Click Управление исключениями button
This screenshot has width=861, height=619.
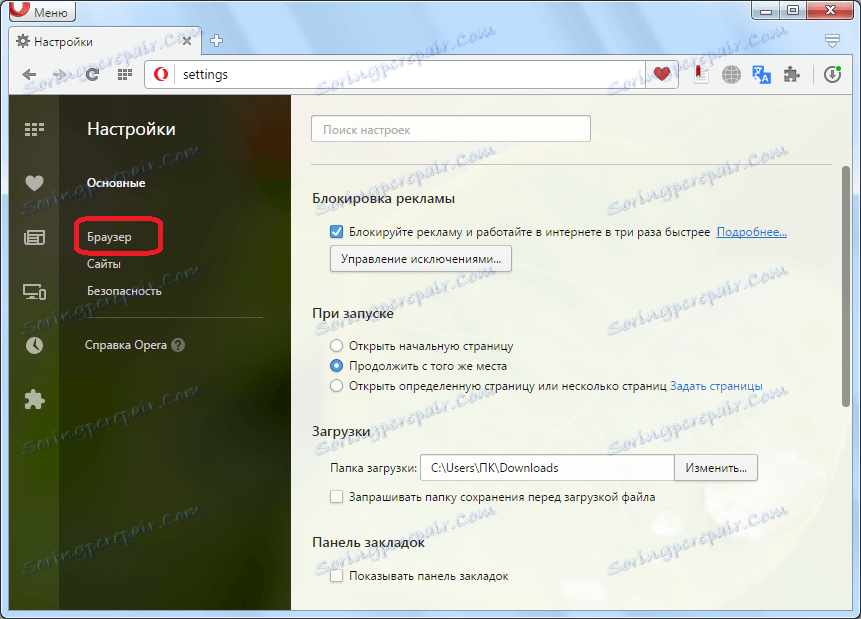pyautogui.click(x=421, y=259)
